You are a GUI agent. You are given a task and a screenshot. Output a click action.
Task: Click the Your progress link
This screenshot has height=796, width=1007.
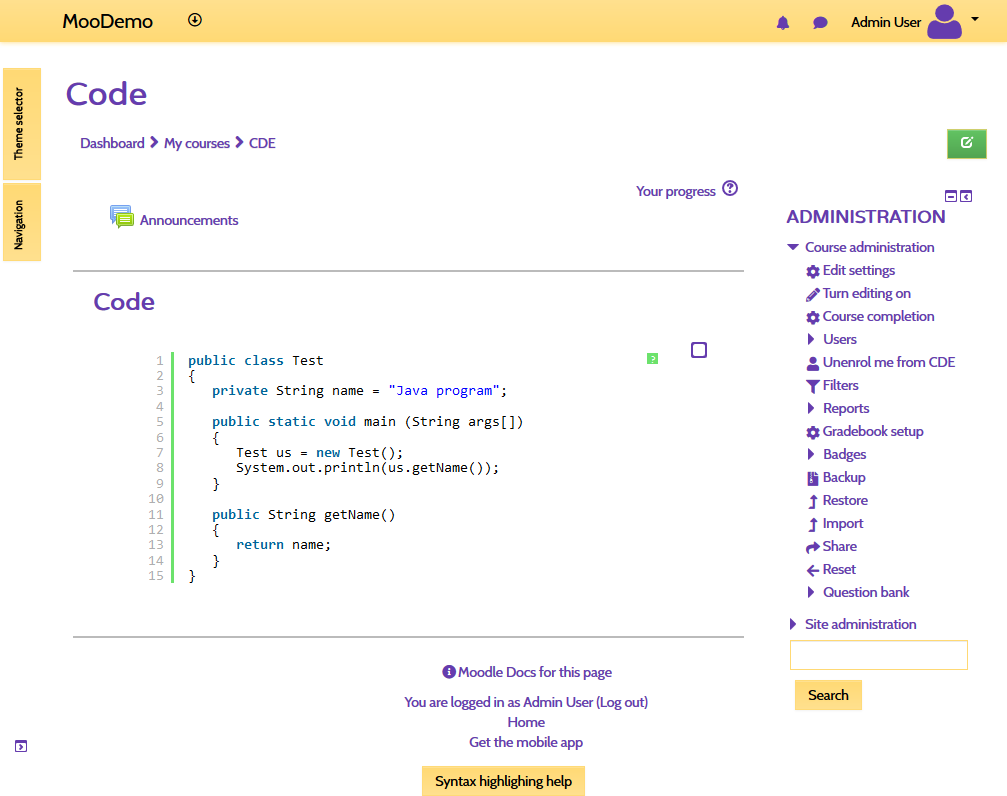[x=676, y=191]
